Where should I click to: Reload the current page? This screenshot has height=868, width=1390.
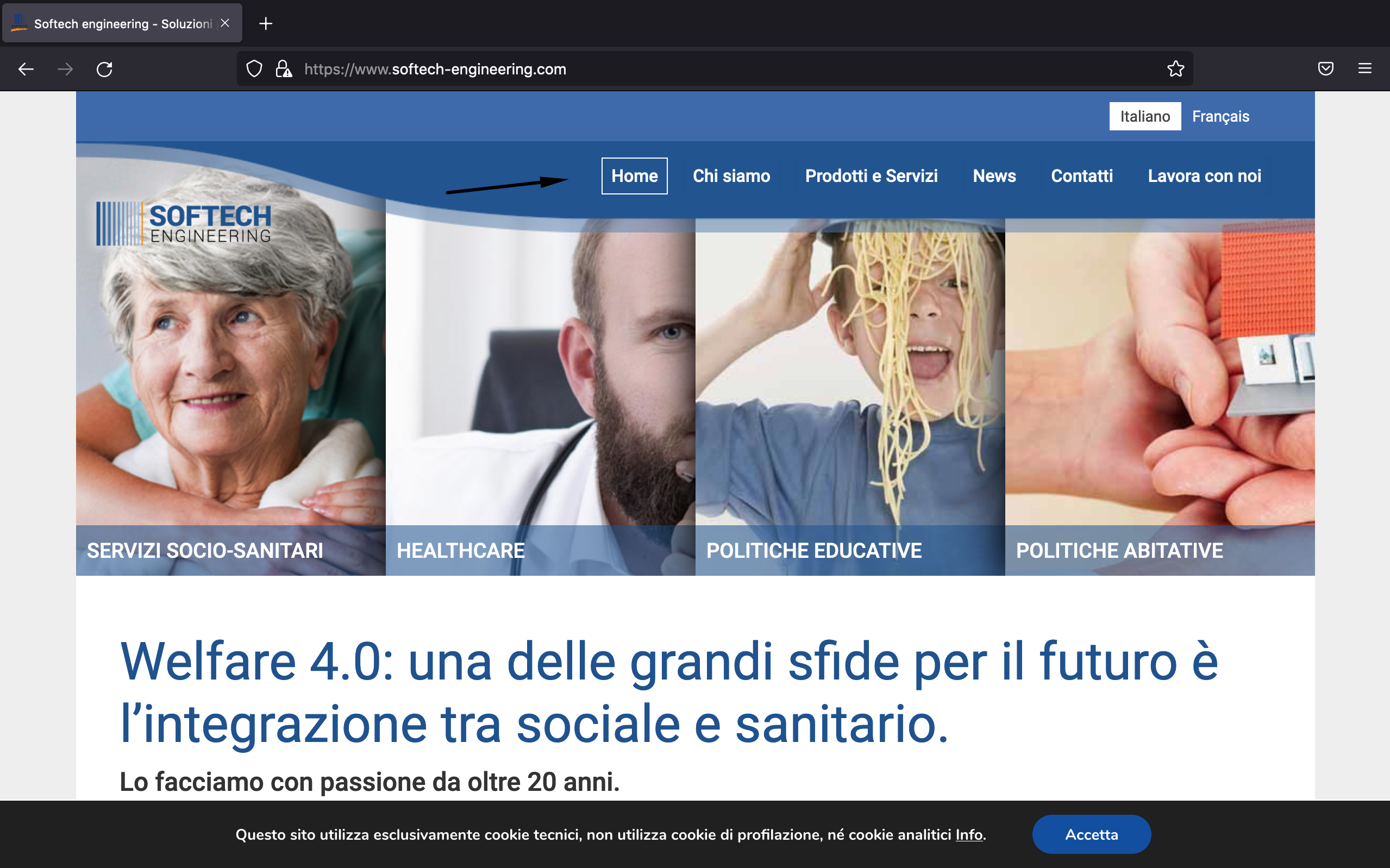(104, 70)
